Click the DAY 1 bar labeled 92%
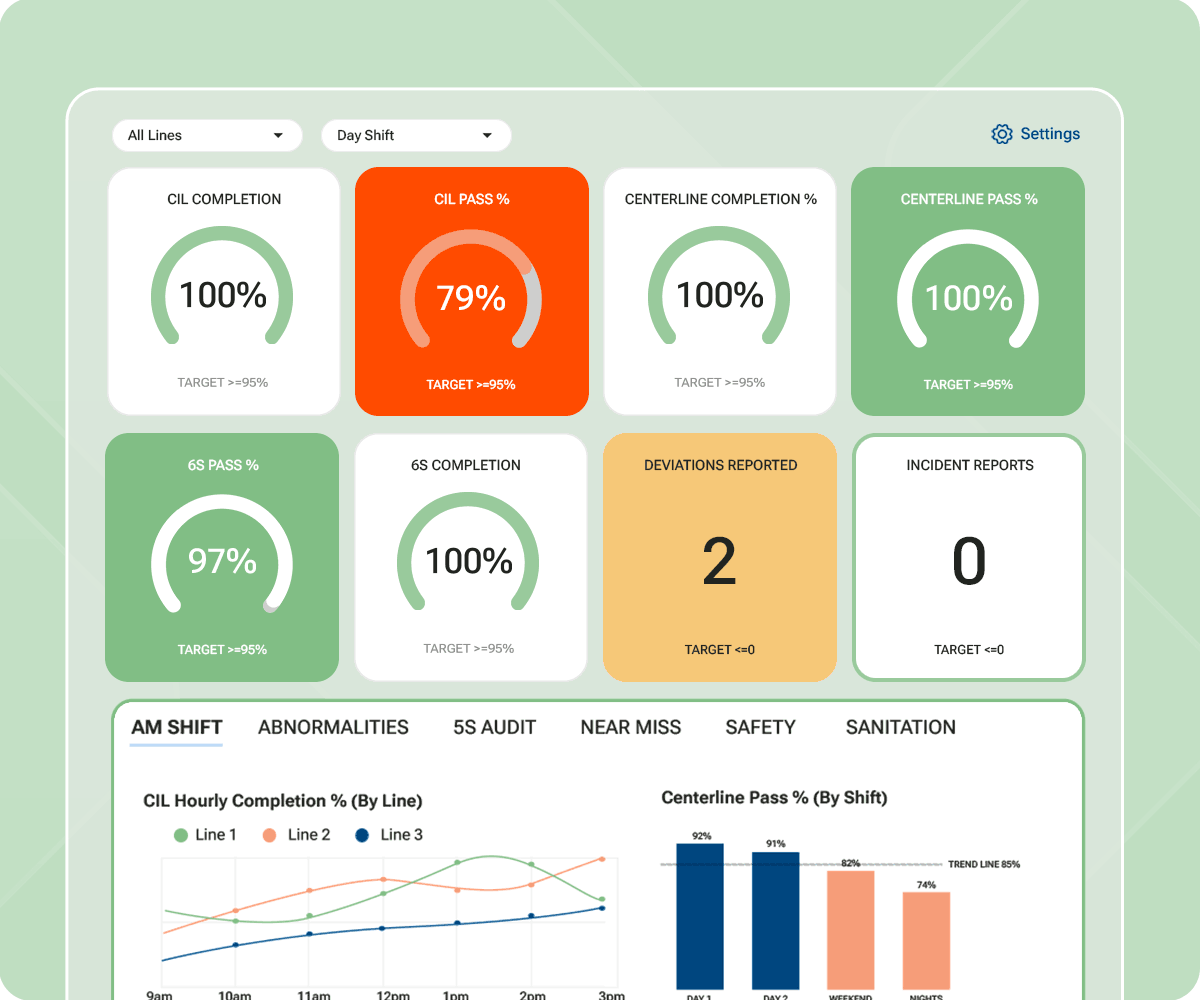Viewport: 1200px width, 1000px height. tap(700, 916)
